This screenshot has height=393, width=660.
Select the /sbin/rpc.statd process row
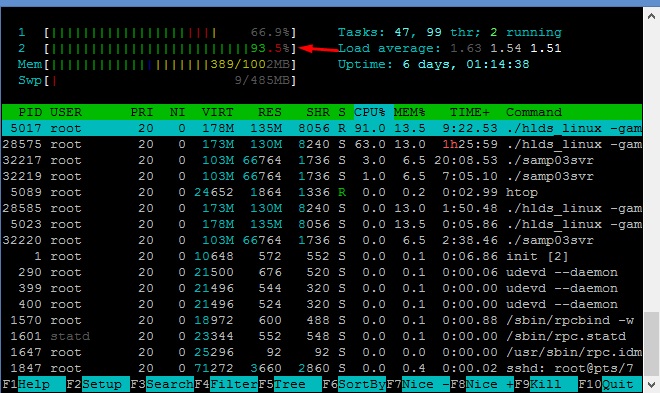[x=322, y=336]
